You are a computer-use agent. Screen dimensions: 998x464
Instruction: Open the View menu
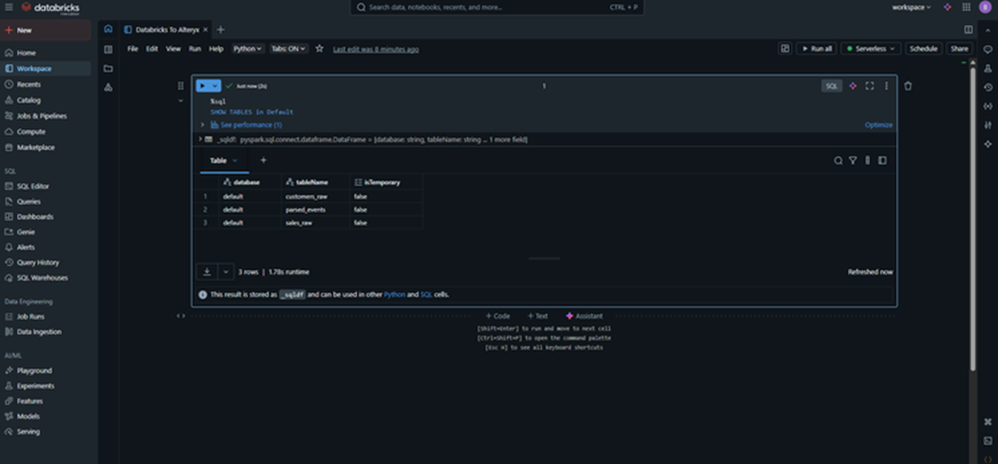coord(173,49)
